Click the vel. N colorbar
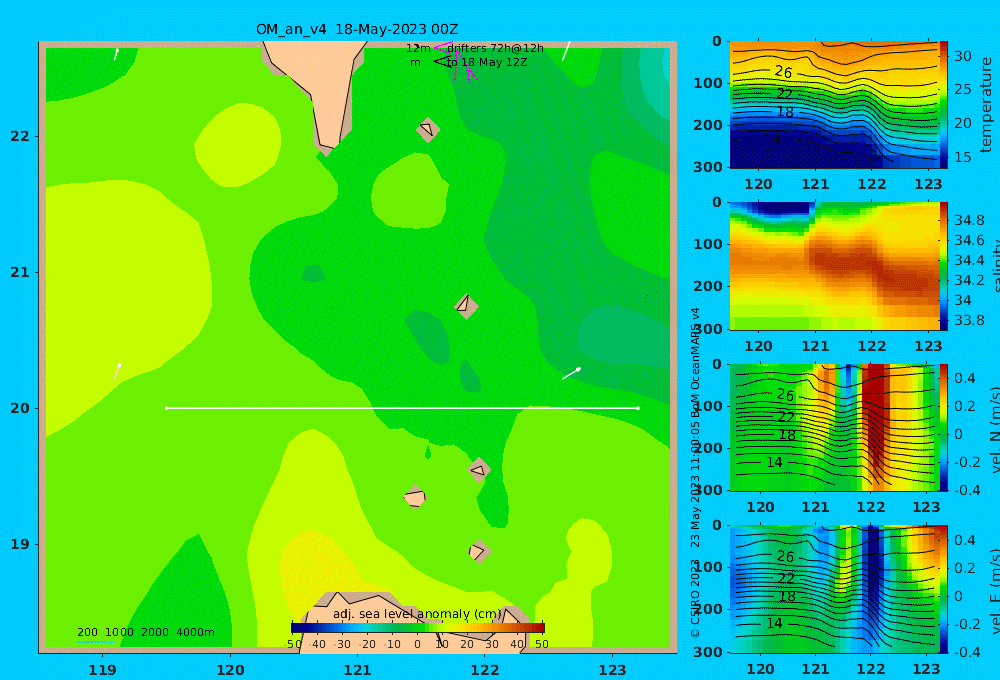The width and height of the screenshot is (1000, 680). pos(944,427)
